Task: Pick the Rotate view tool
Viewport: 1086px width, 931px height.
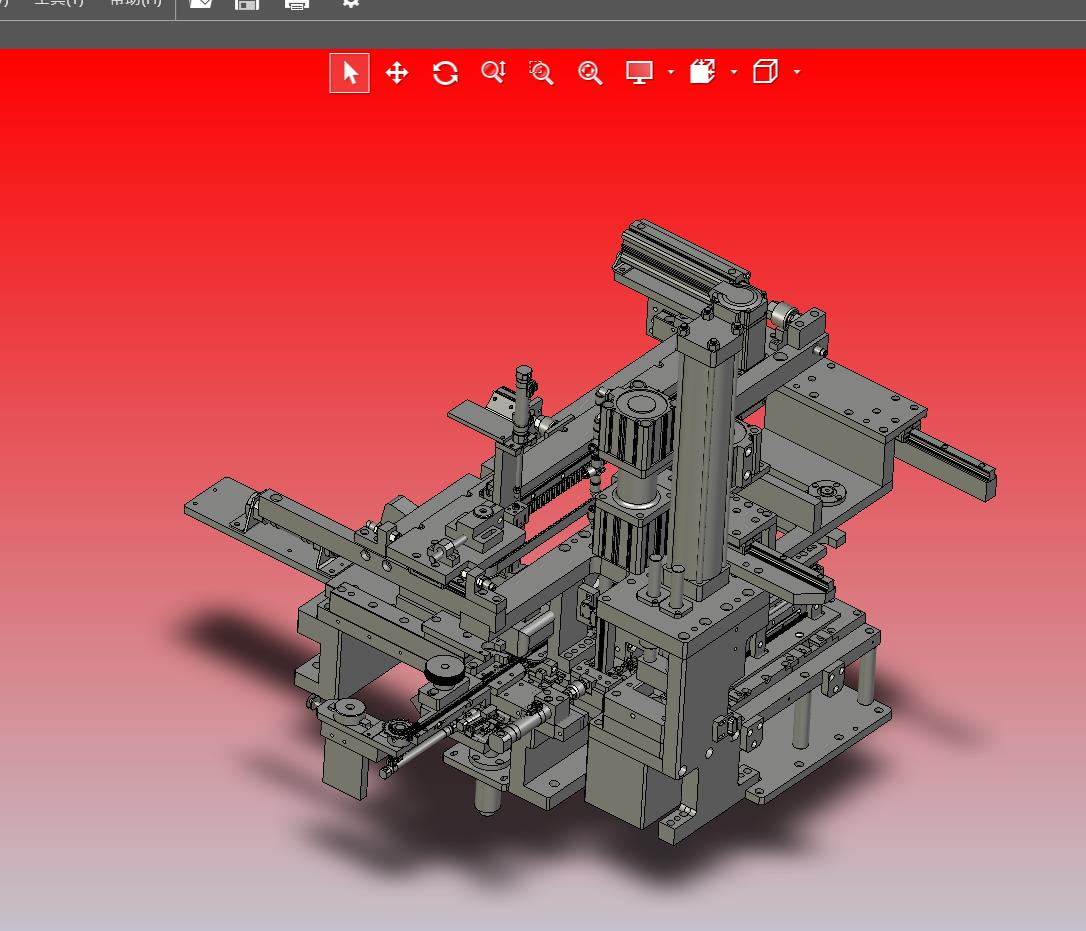Action: pyautogui.click(x=445, y=73)
